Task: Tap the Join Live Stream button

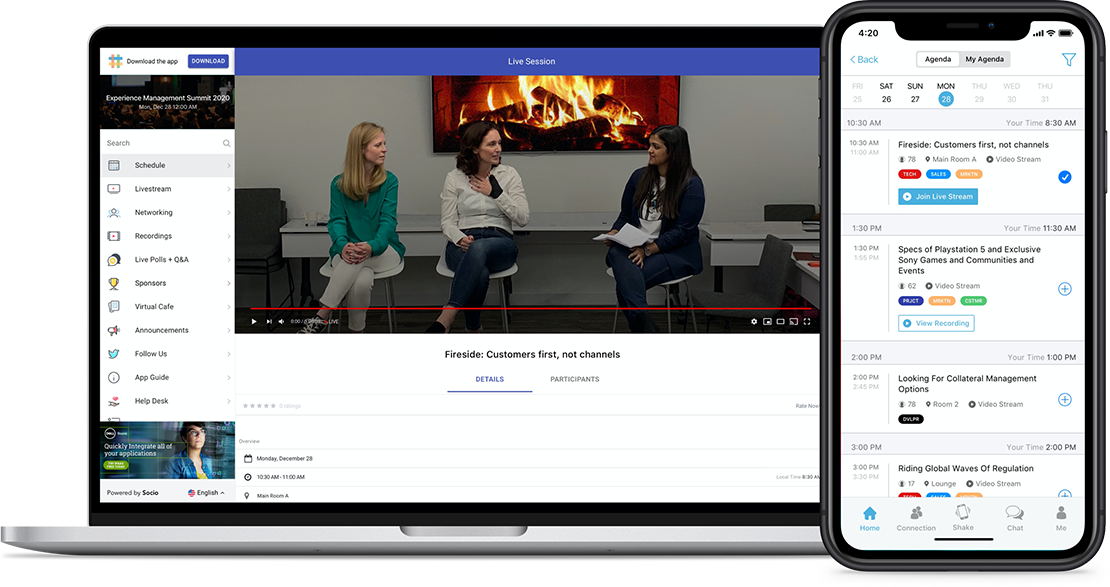Action: pyautogui.click(x=938, y=197)
